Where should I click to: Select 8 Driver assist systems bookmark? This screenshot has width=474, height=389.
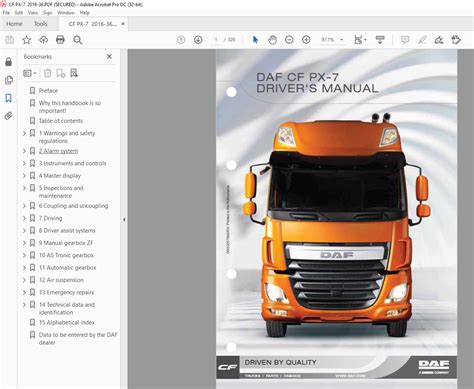[x=67, y=231]
